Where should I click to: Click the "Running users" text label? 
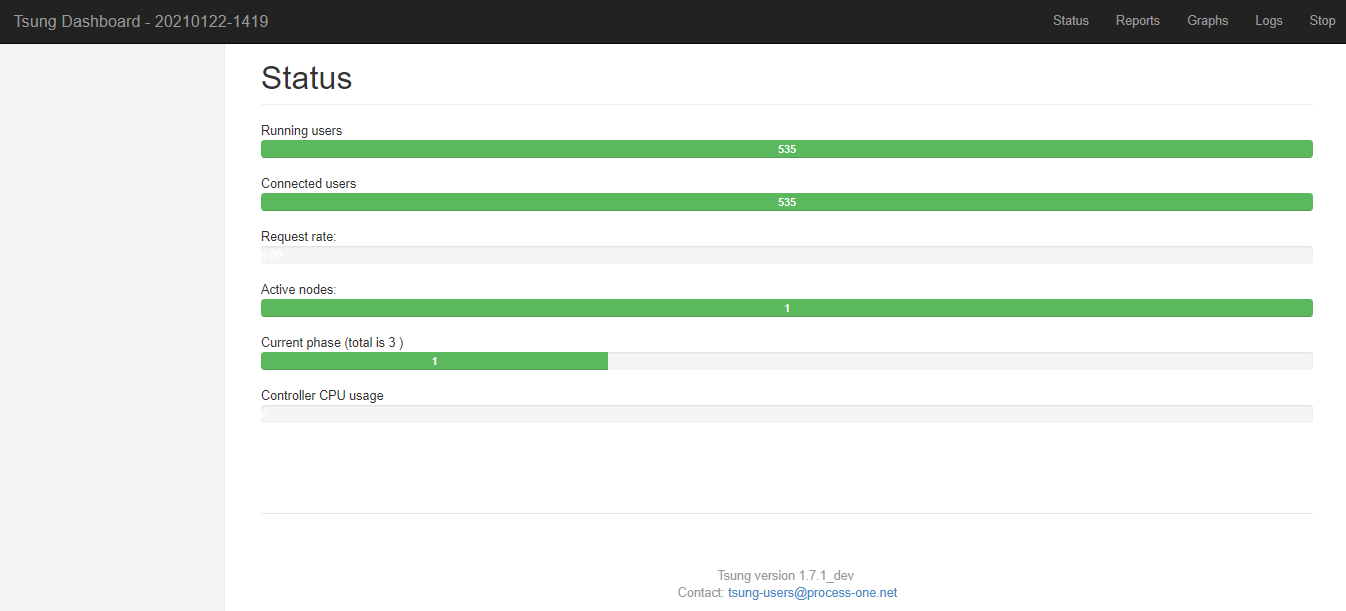(301, 130)
